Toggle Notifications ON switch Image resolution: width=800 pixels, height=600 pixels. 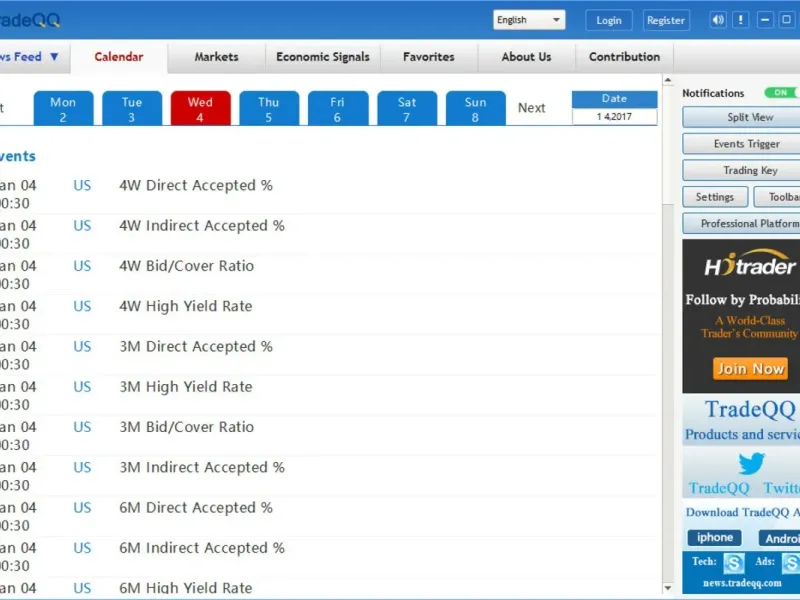tap(782, 93)
